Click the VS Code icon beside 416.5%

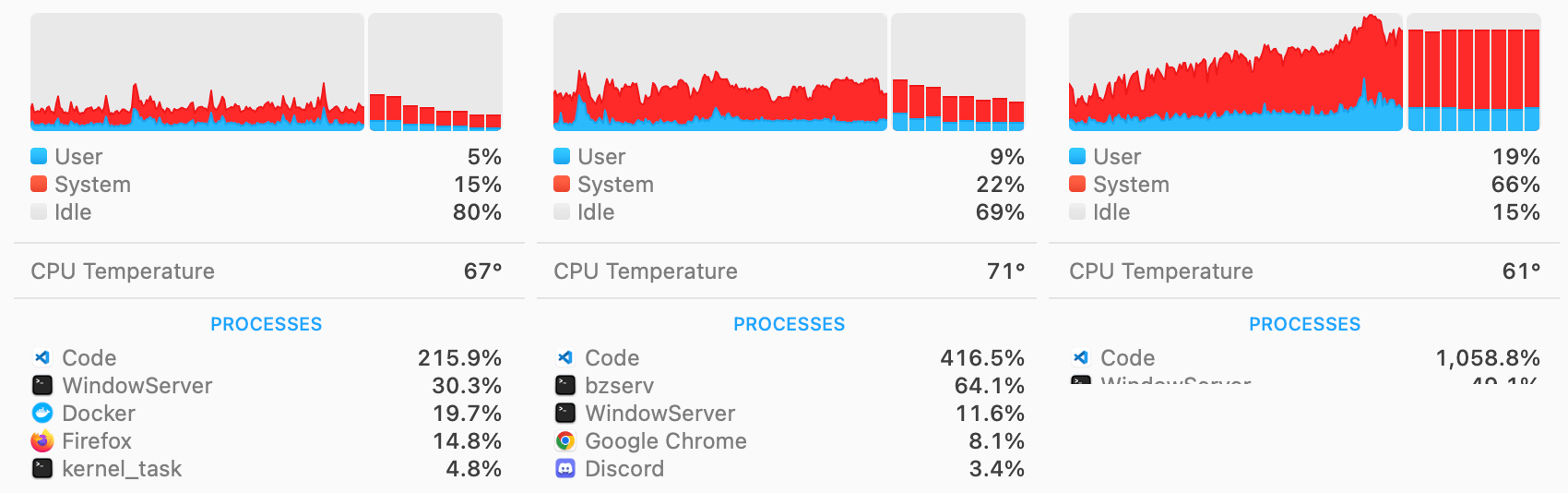pyautogui.click(x=565, y=357)
